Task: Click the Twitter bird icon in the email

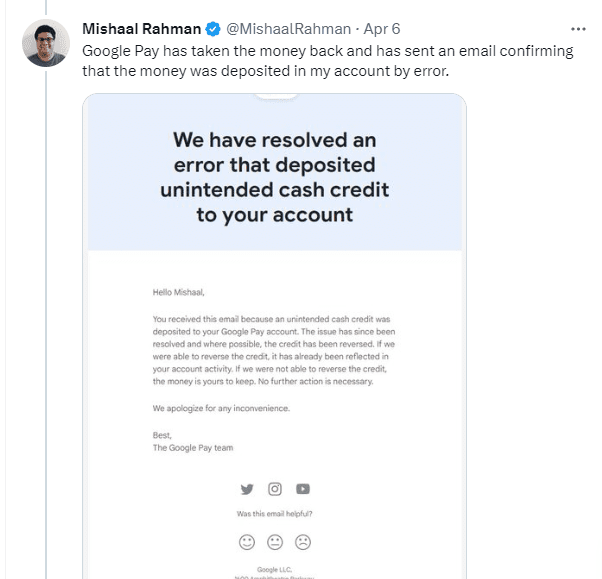Action: coord(247,489)
